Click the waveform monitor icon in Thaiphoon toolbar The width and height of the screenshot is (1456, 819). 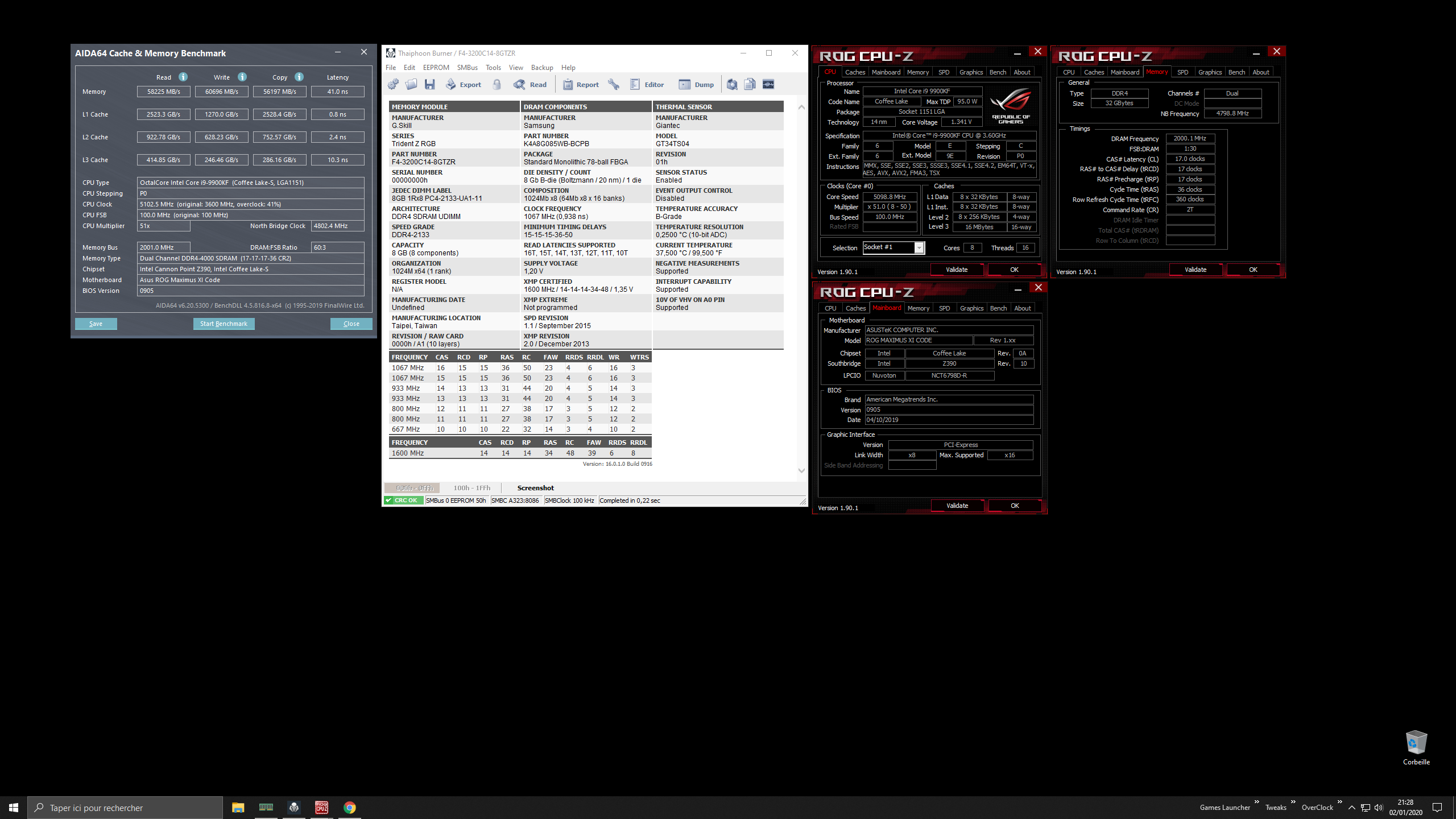(768, 84)
